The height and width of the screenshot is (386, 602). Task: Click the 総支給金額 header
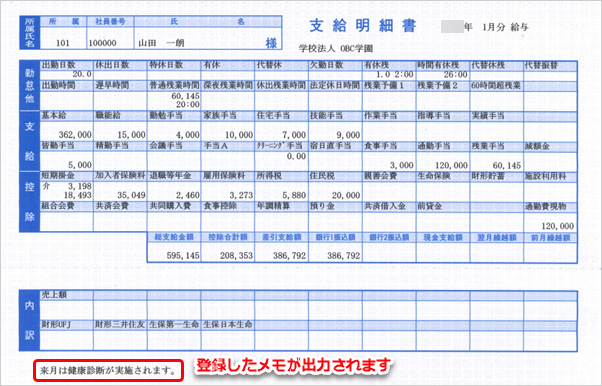tap(174, 237)
